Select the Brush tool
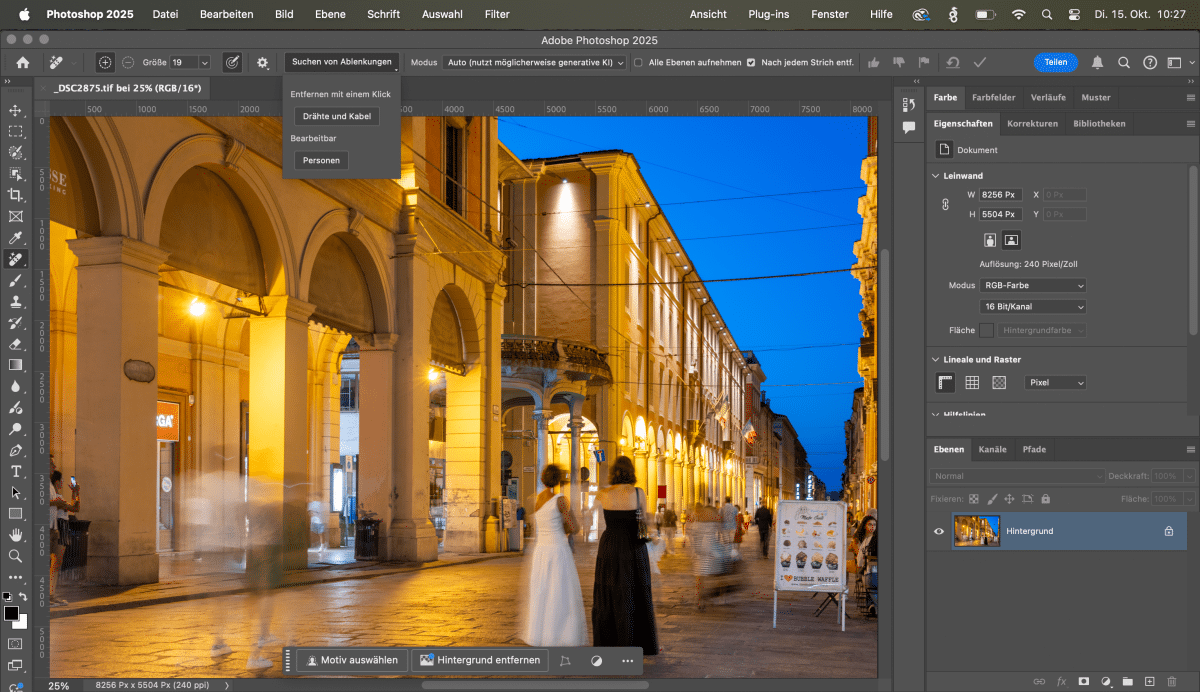Screen dimensions: 1200x692 point(15,280)
